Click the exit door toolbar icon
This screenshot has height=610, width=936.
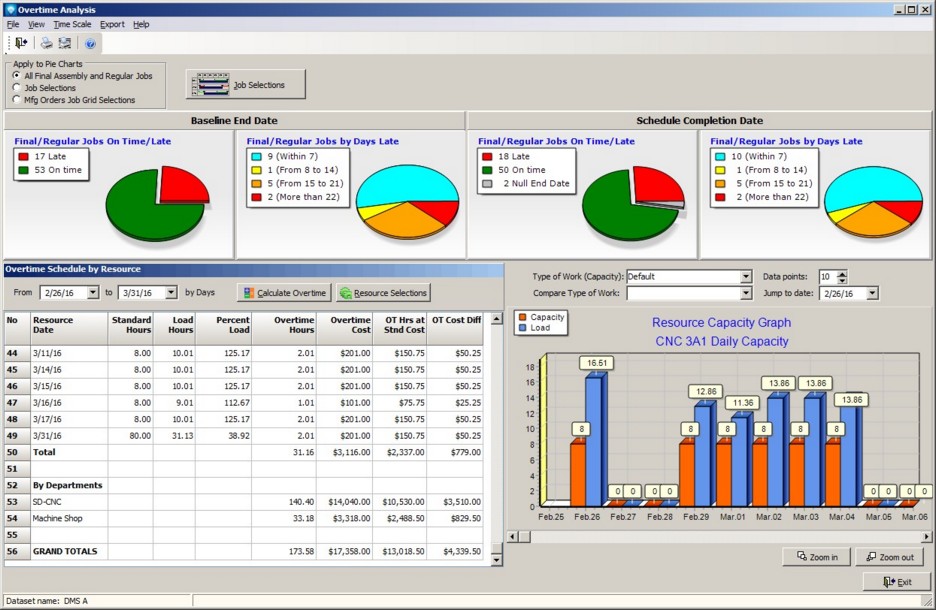(21, 43)
